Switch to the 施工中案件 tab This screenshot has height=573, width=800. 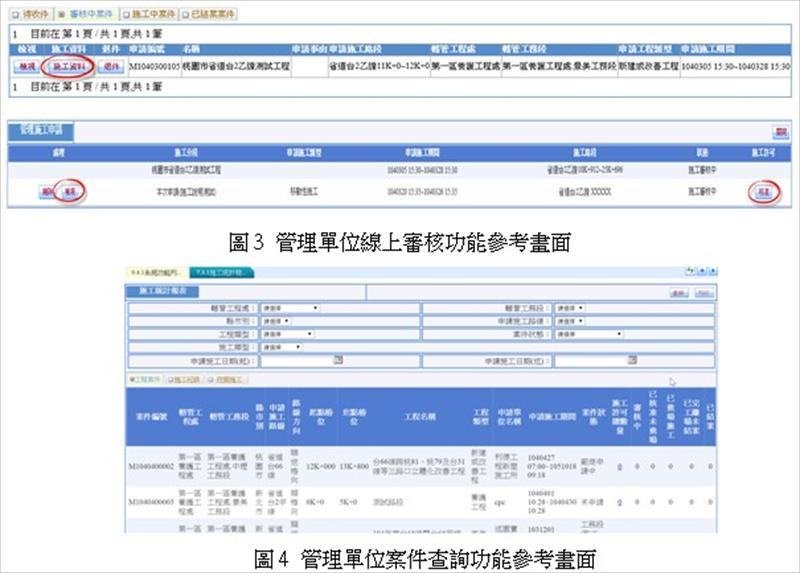[x=149, y=14]
